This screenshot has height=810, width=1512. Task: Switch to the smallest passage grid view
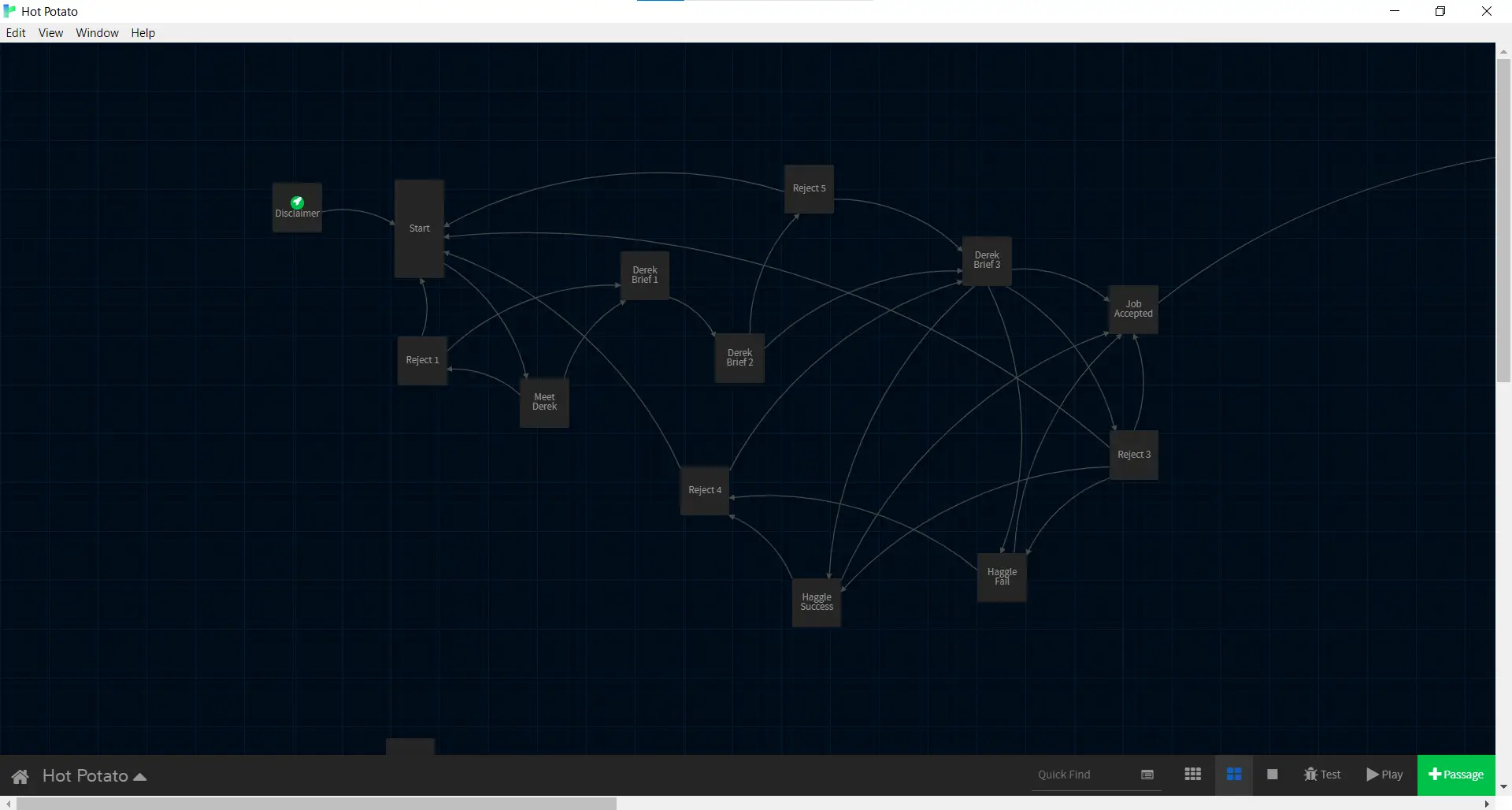[1192, 775]
